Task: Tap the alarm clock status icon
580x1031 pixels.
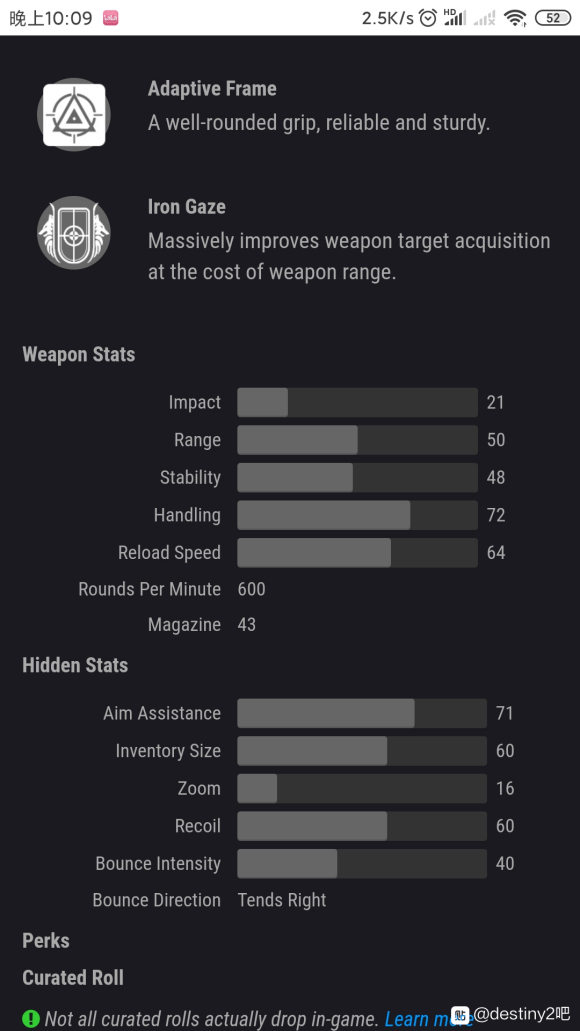Action: click(428, 18)
